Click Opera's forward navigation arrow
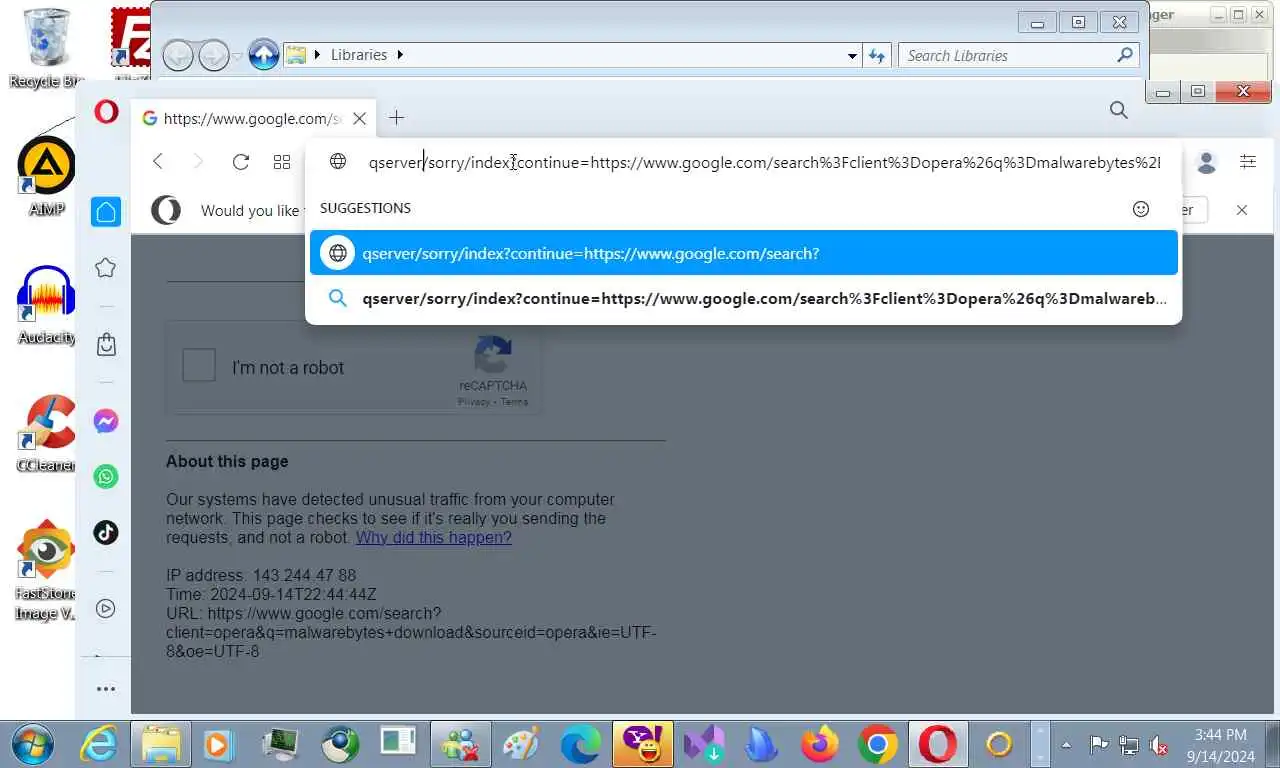Image resolution: width=1280 pixels, height=768 pixels. (198, 162)
